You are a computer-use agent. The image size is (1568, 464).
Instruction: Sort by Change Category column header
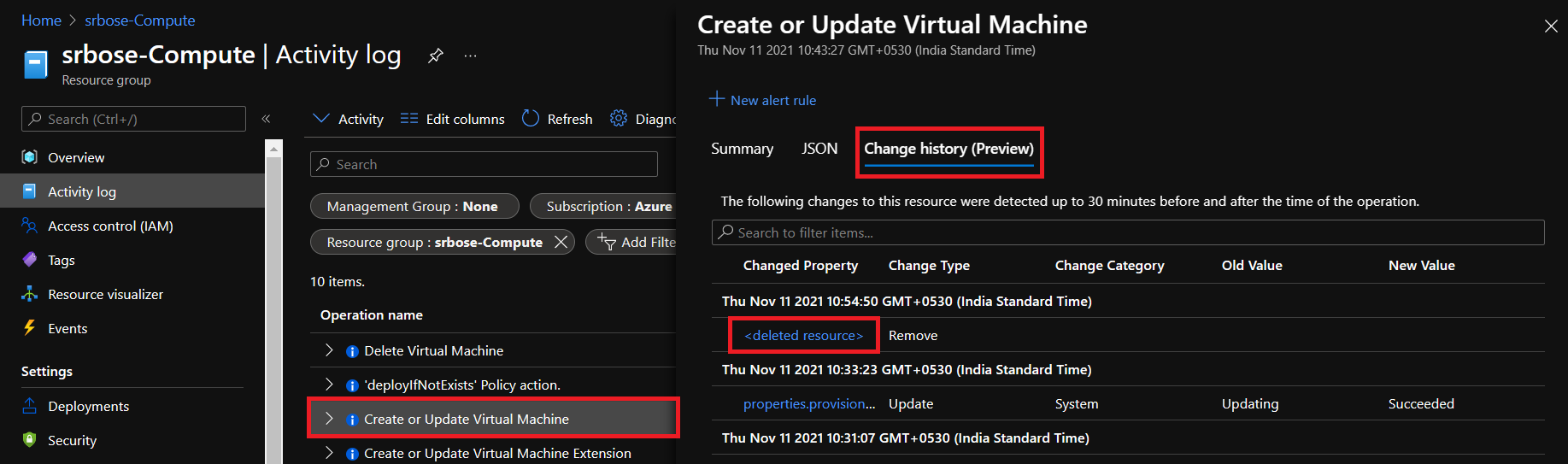(x=1109, y=266)
